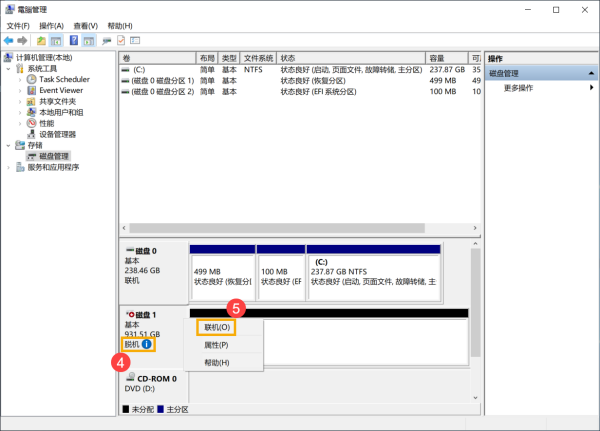This screenshot has height=431, width=600.
Task: Click the info icon beside 脱机
Action: [148, 344]
